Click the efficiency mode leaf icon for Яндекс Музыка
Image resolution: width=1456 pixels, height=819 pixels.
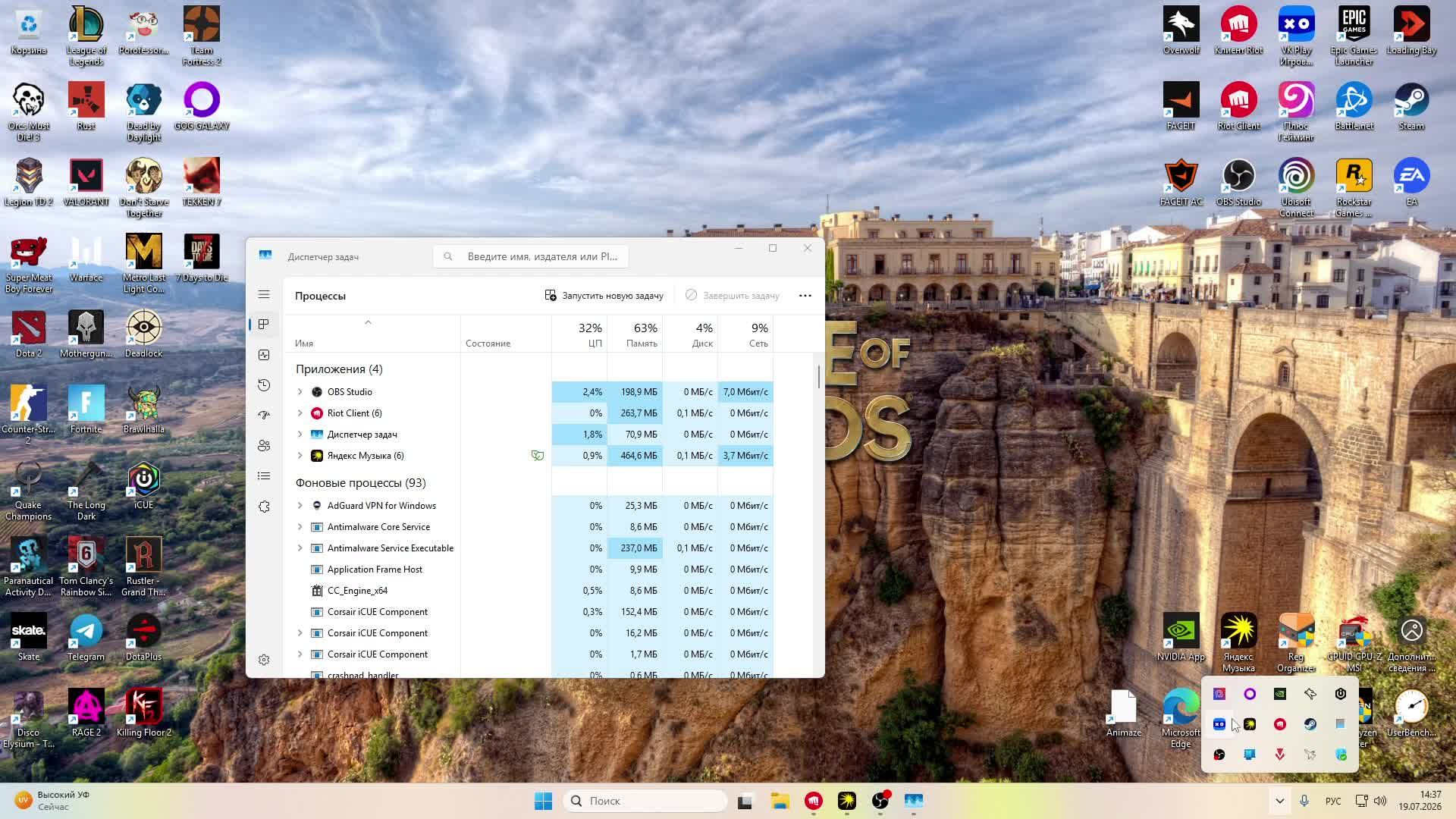click(538, 456)
